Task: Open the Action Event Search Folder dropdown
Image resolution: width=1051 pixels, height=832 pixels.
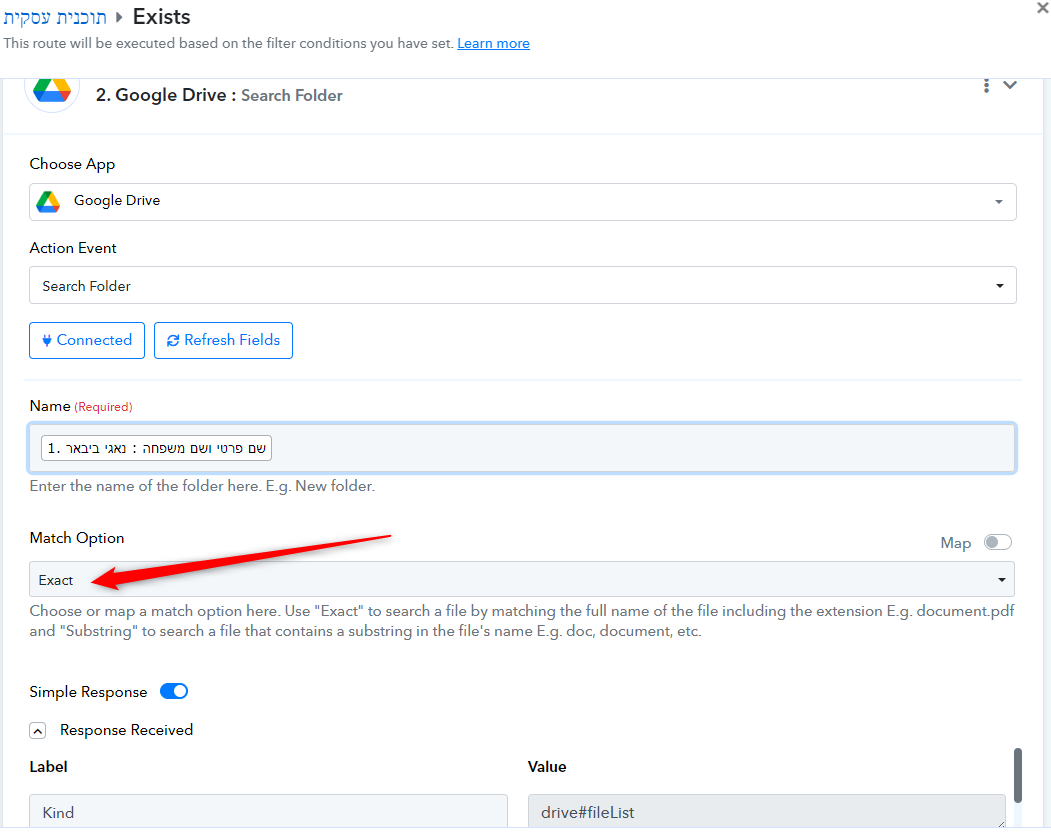Action: [x=523, y=286]
